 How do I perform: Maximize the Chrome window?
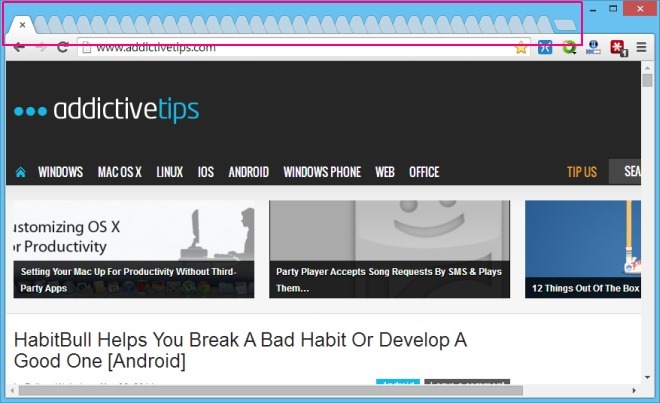613,9
